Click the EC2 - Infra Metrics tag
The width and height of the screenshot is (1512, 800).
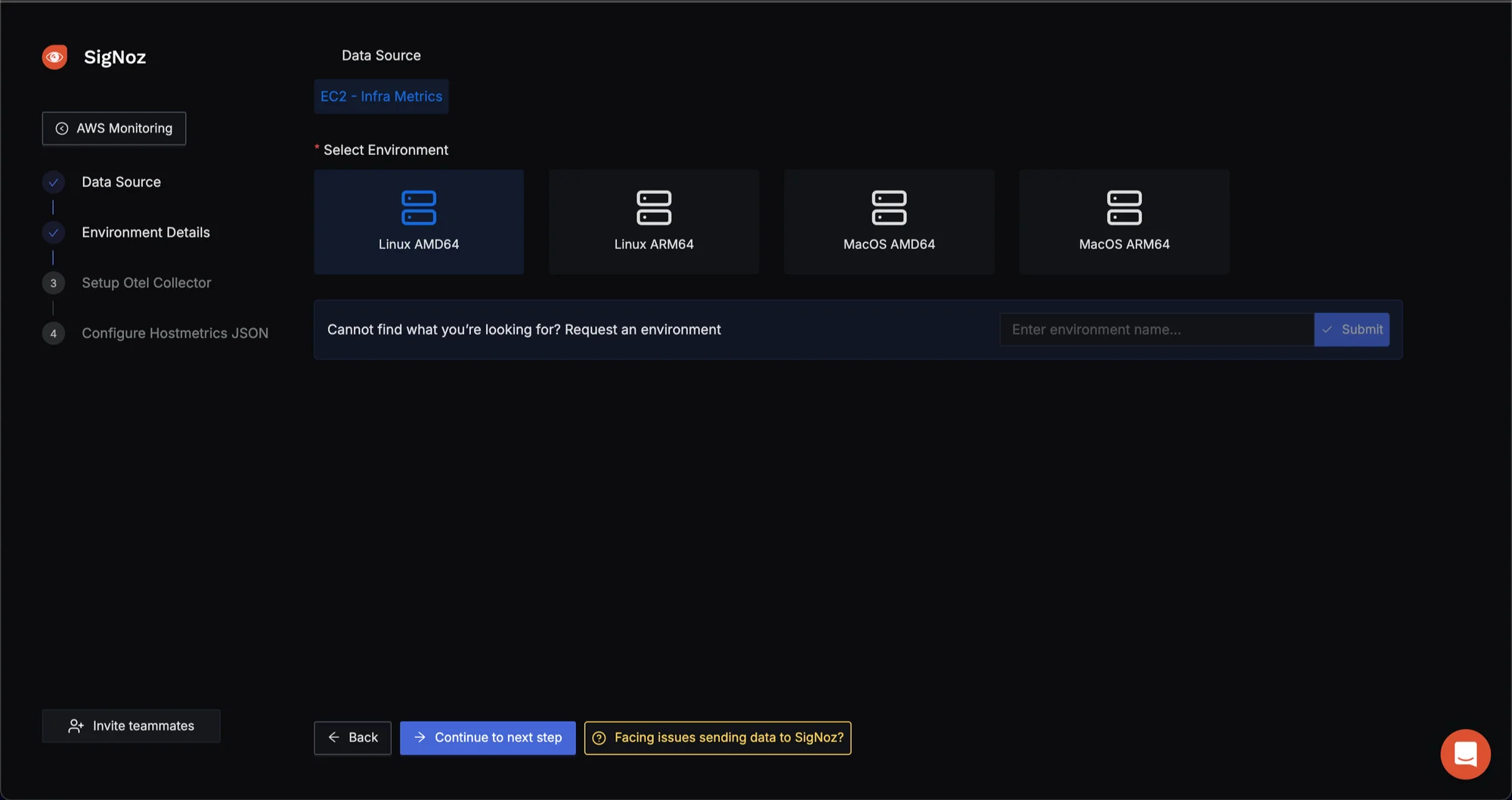pyautogui.click(x=381, y=97)
